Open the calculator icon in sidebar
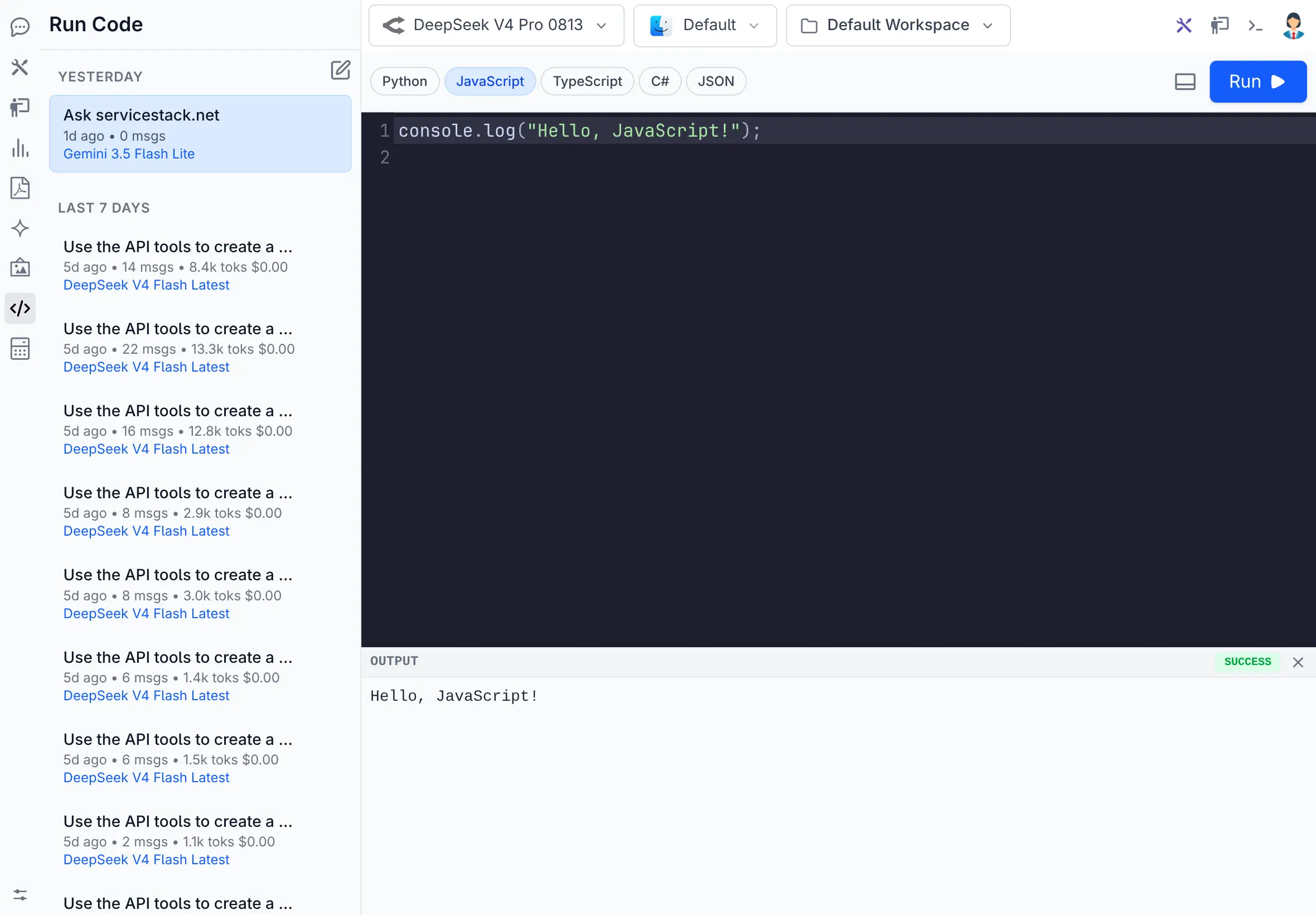1316x915 pixels. pyautogui.click(x=20, y=349)
